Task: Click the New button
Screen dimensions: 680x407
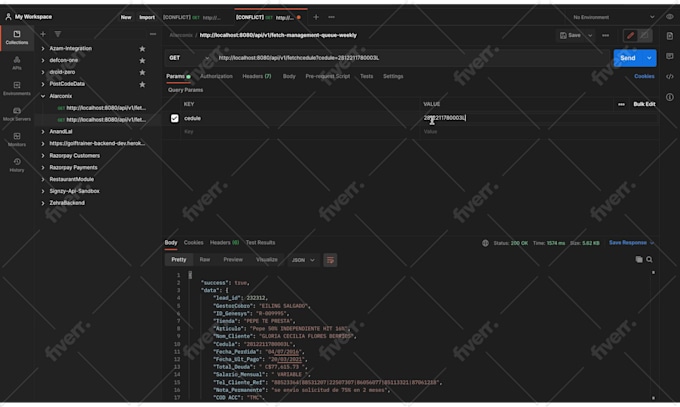Action: click(x=126, y=17)
